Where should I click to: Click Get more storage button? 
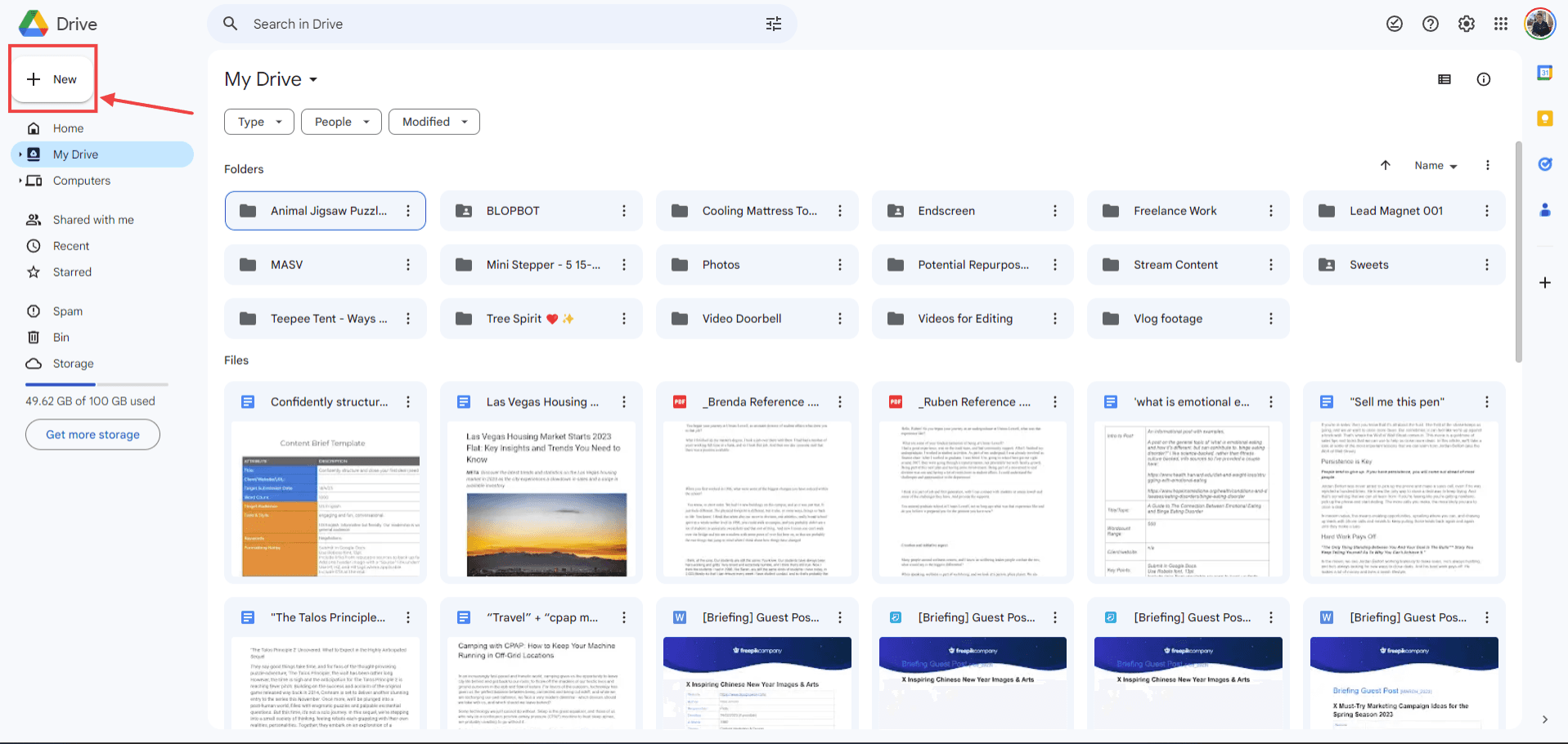(92, 434)
